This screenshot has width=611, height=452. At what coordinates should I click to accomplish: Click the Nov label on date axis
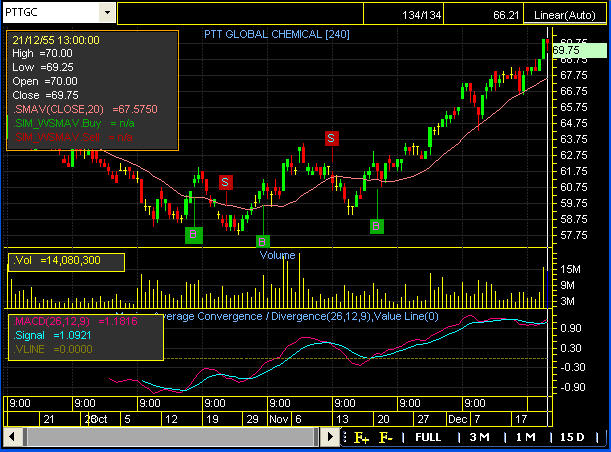(279, 419)
